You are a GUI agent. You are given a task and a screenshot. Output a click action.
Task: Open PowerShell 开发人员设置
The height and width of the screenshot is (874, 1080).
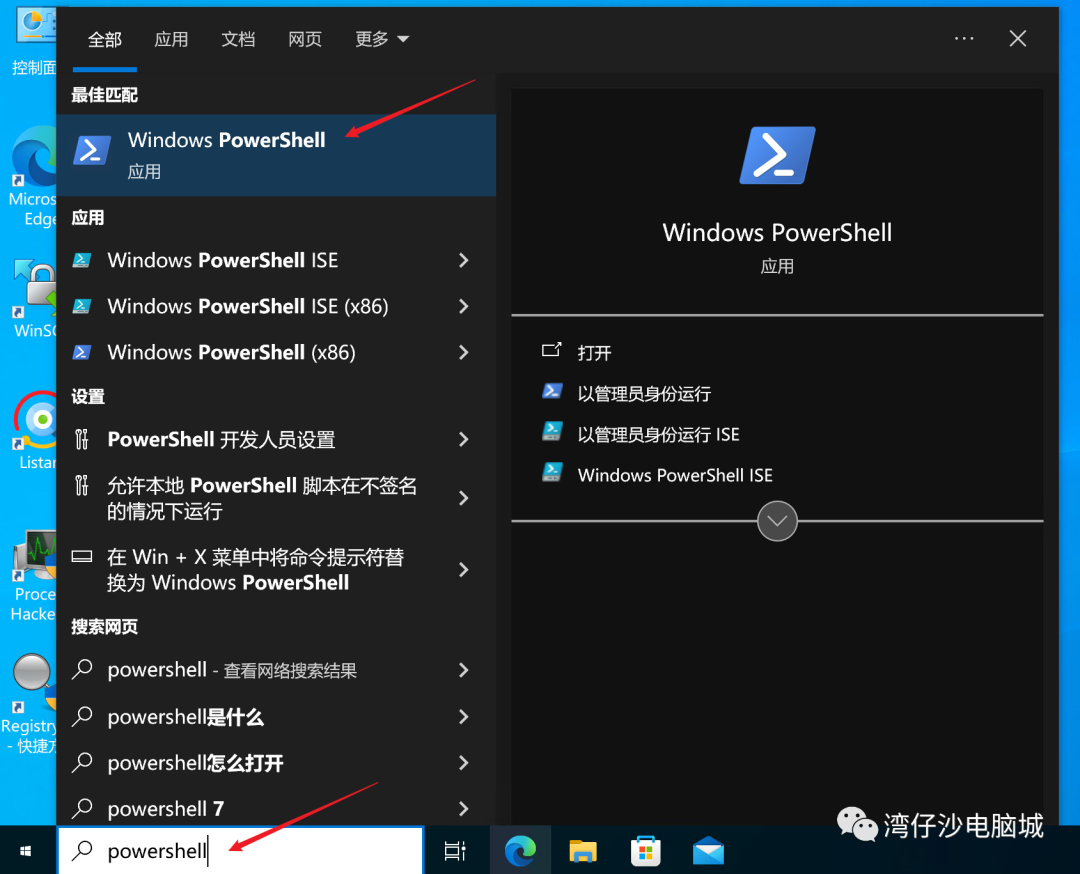coord(276,439)
